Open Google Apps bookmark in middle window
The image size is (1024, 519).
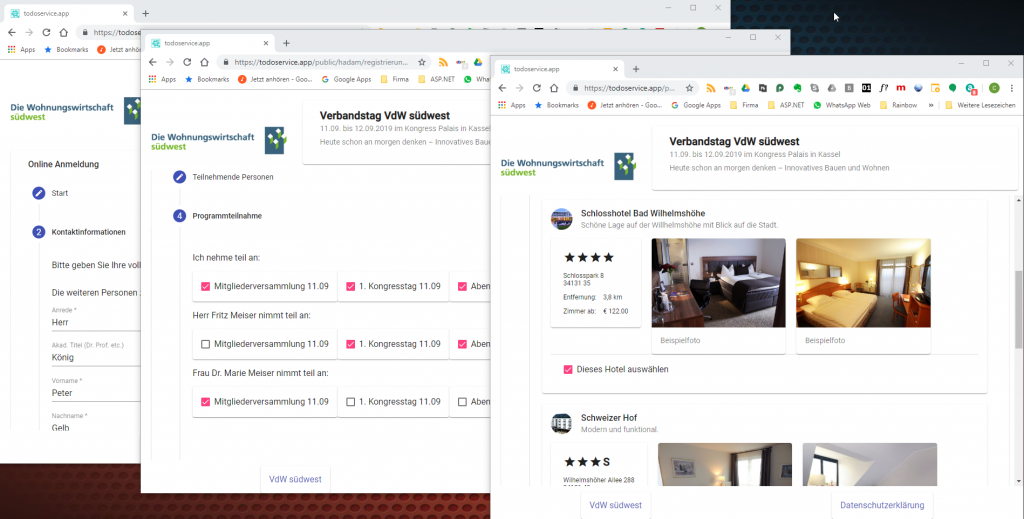point(345,79)
